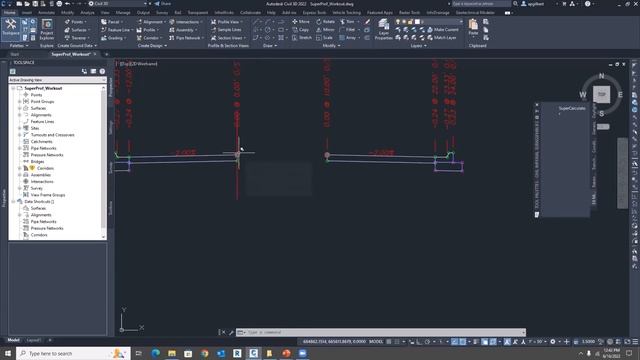Viewport: 640px width, 360px height.
Task: Open the Home ribbon tab
Action: click(x=9, y=13)
